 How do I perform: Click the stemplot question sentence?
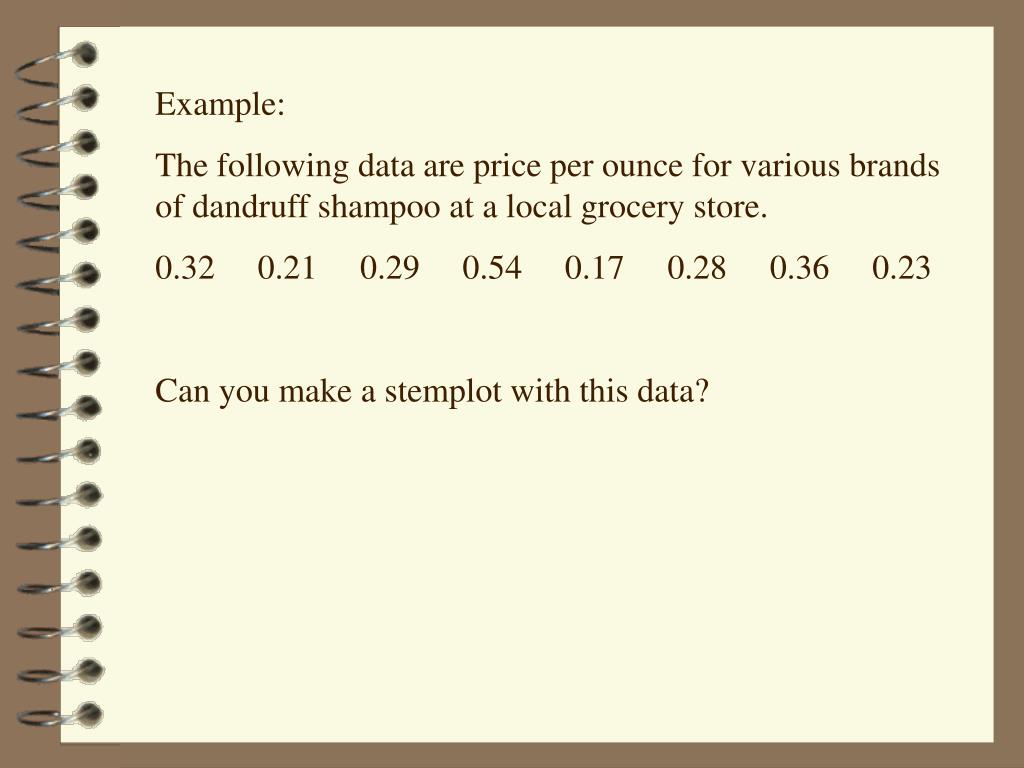432,392
